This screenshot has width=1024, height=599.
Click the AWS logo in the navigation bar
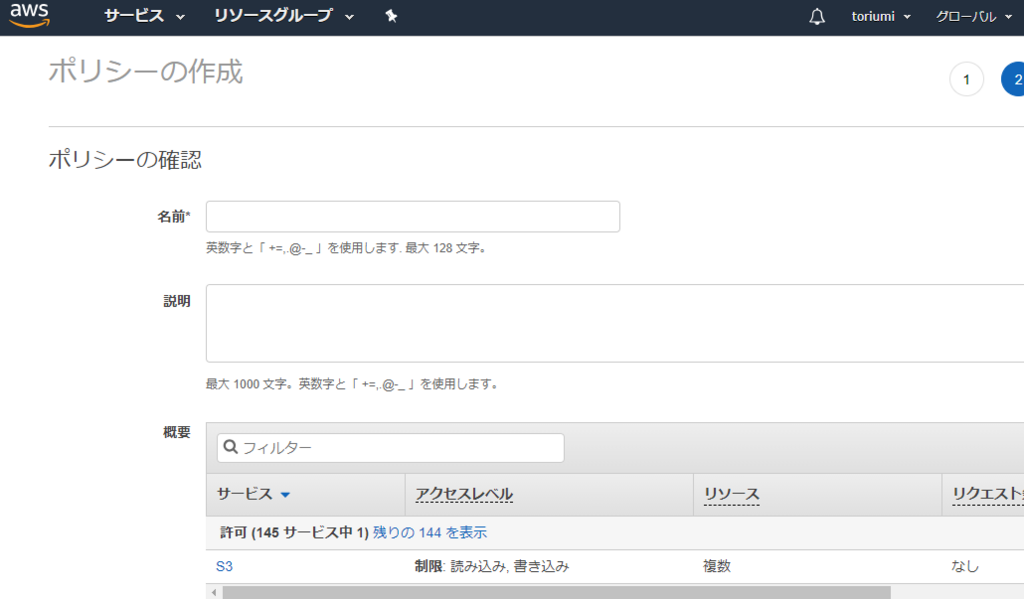28,15
